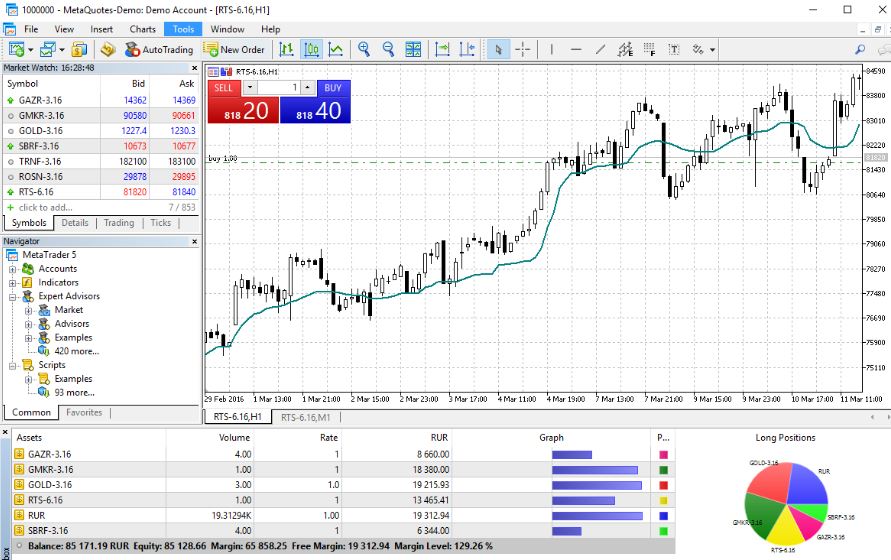Image resolution: width=891 pixels, height=560 pixels.
Task: Switch chart to candlesticks type
Action: tap(311, 49)
